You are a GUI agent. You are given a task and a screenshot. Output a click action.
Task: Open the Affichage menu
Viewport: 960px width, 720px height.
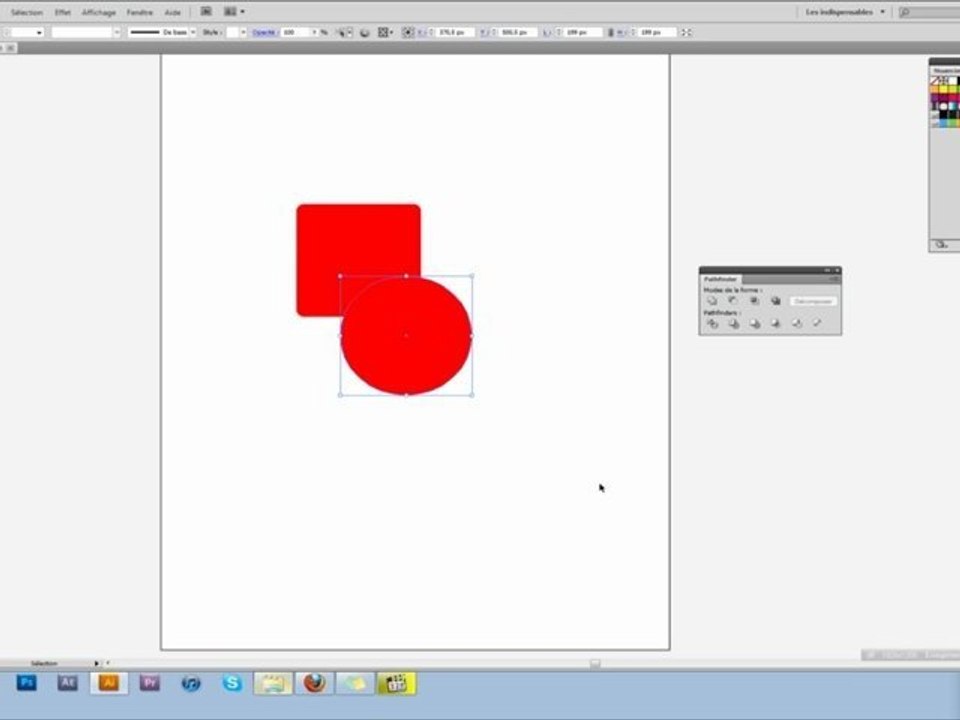pyautogui.click(x=99, y=12)
